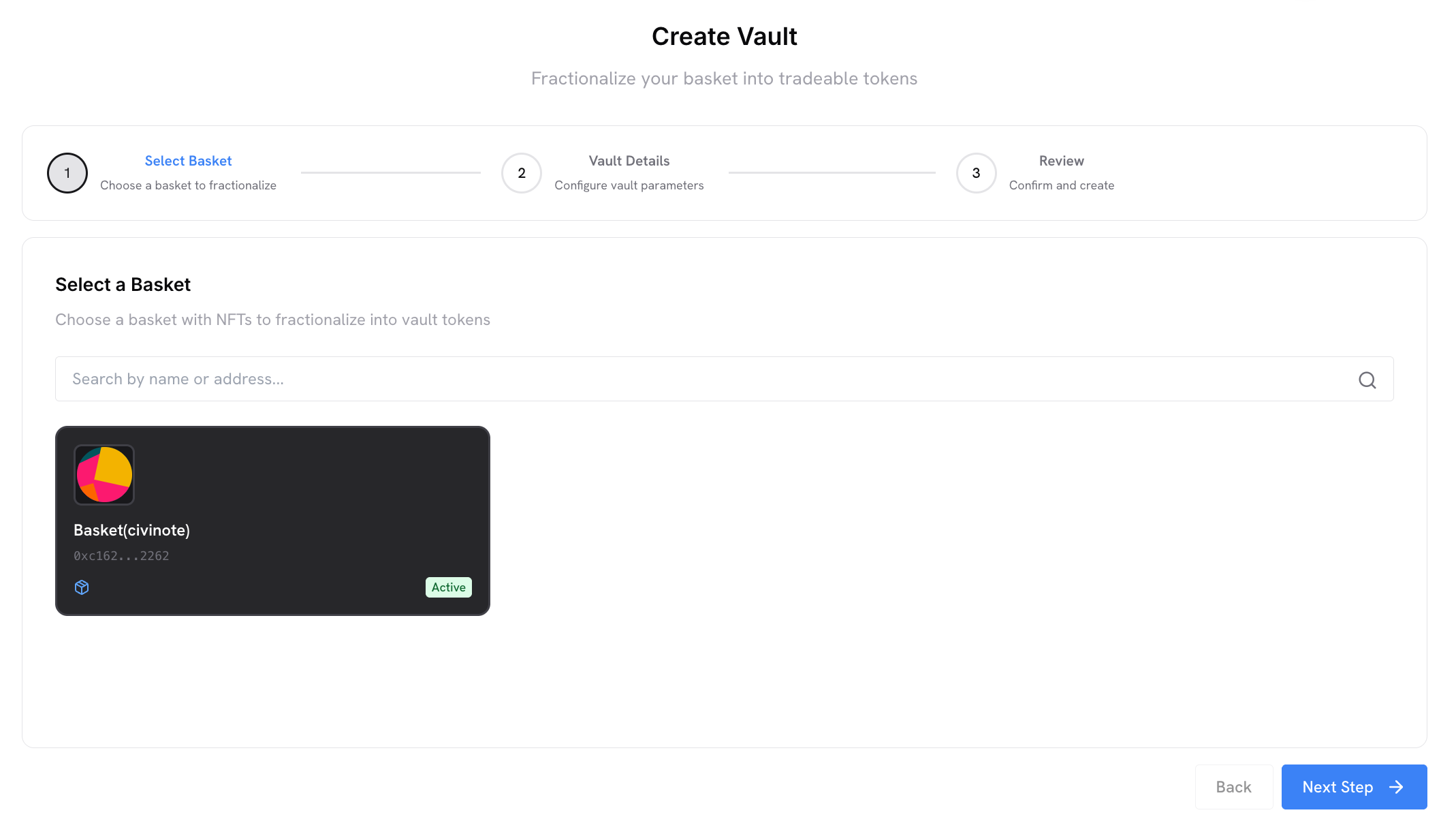Click the search magnifier icon
Screen dimensions: 1456x834
pyautogui.click(x=1367, y=380)
